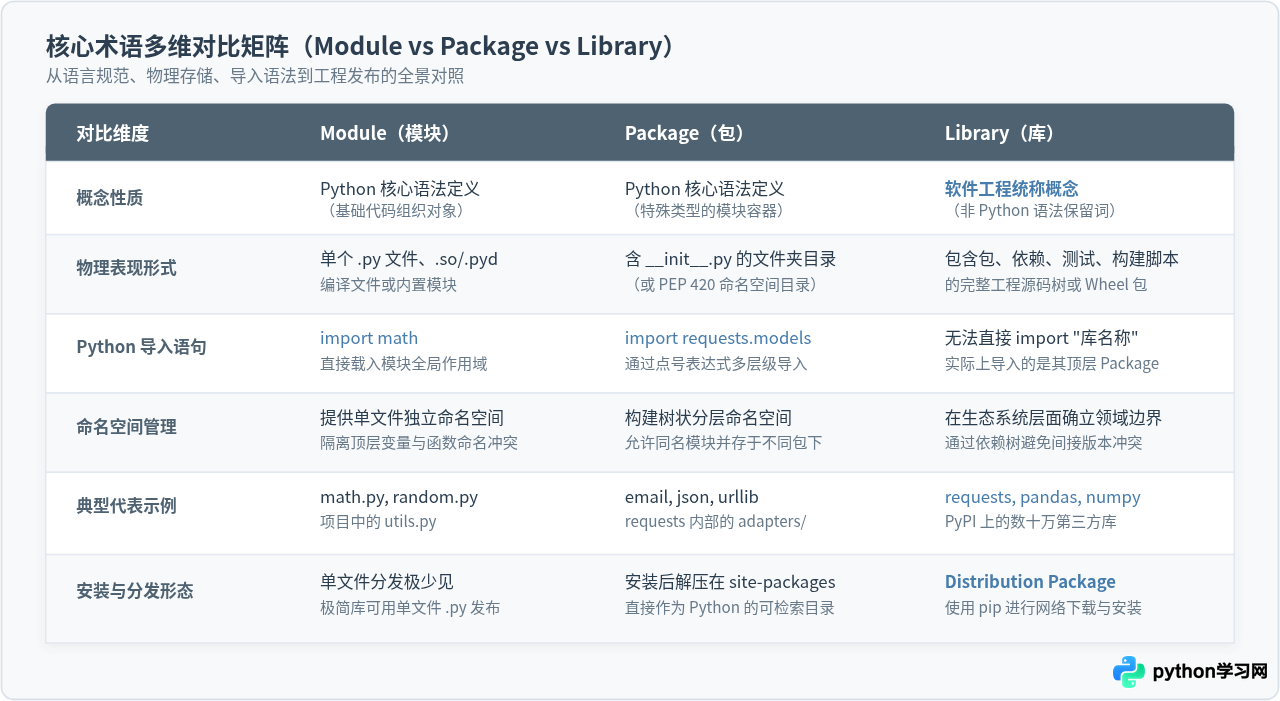Click the 'Distribution Package' highlighted text

(x=1030, y=582)
